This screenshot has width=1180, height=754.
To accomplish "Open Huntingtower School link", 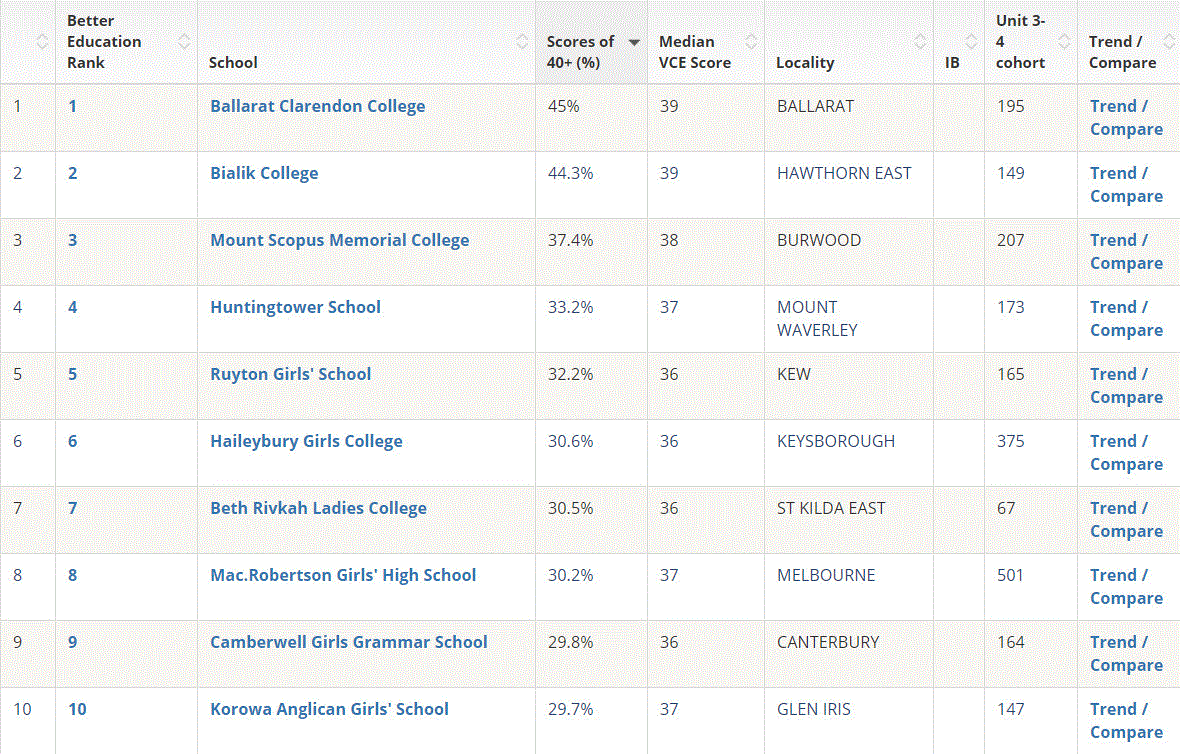I will 295,307.
